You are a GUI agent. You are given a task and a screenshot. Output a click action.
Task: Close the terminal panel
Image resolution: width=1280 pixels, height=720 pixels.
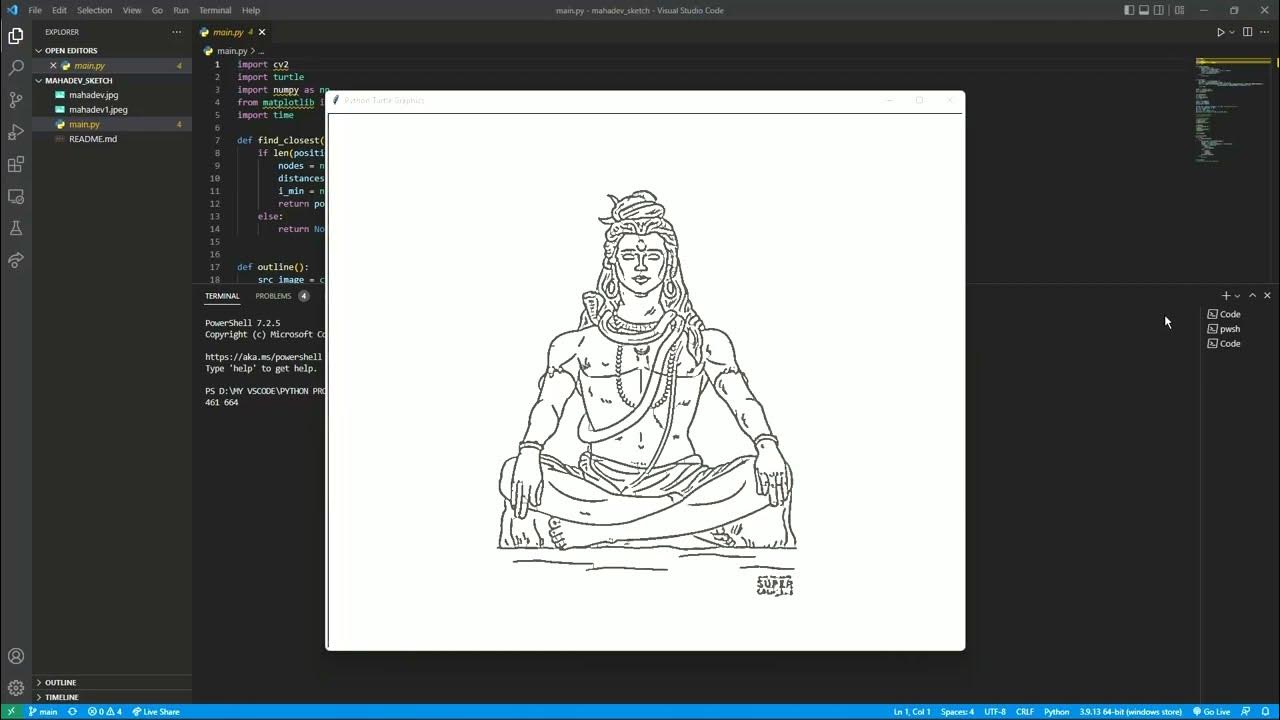pos(1267,296)
